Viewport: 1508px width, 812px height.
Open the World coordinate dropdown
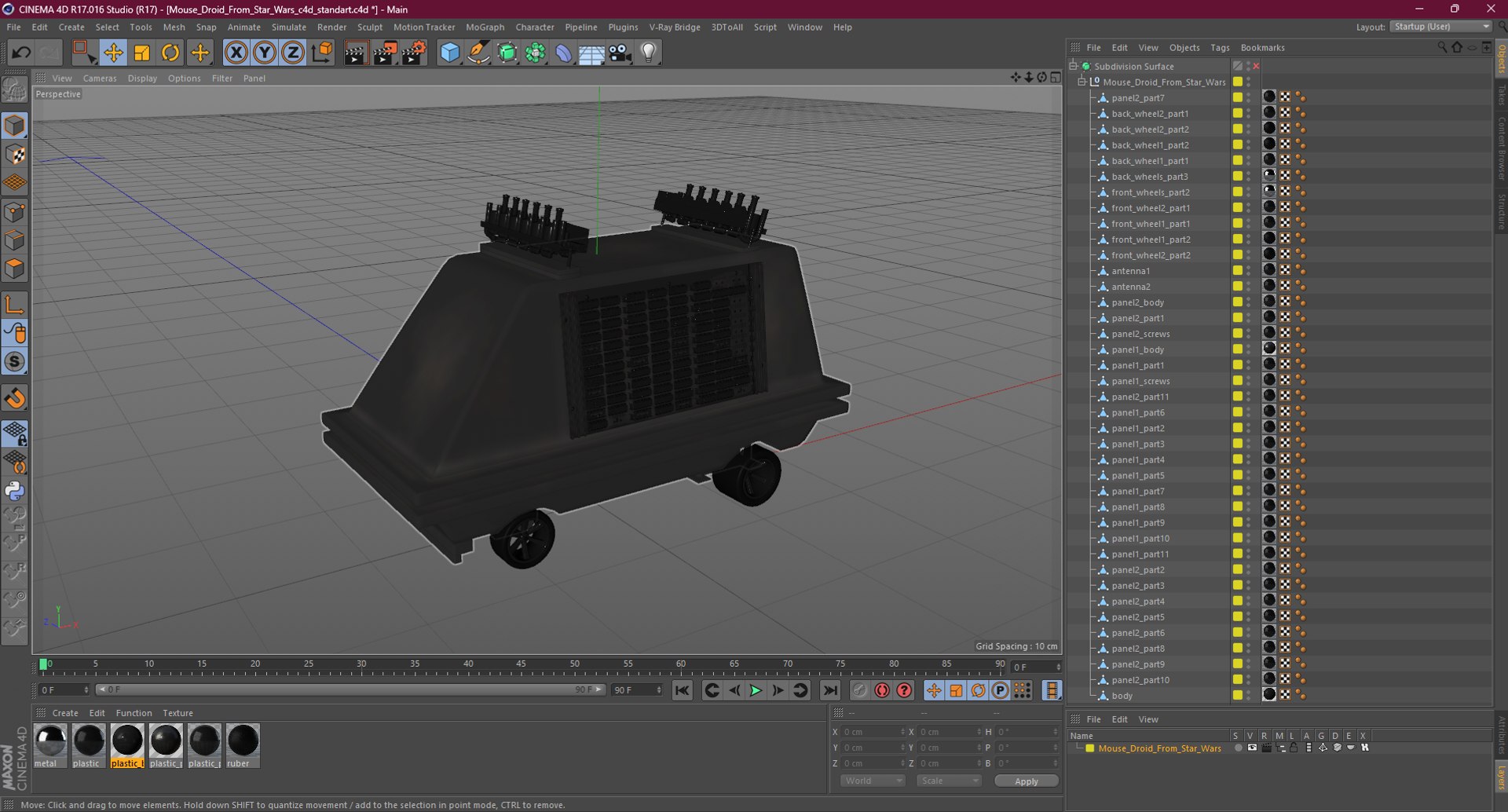pos(873,781)
